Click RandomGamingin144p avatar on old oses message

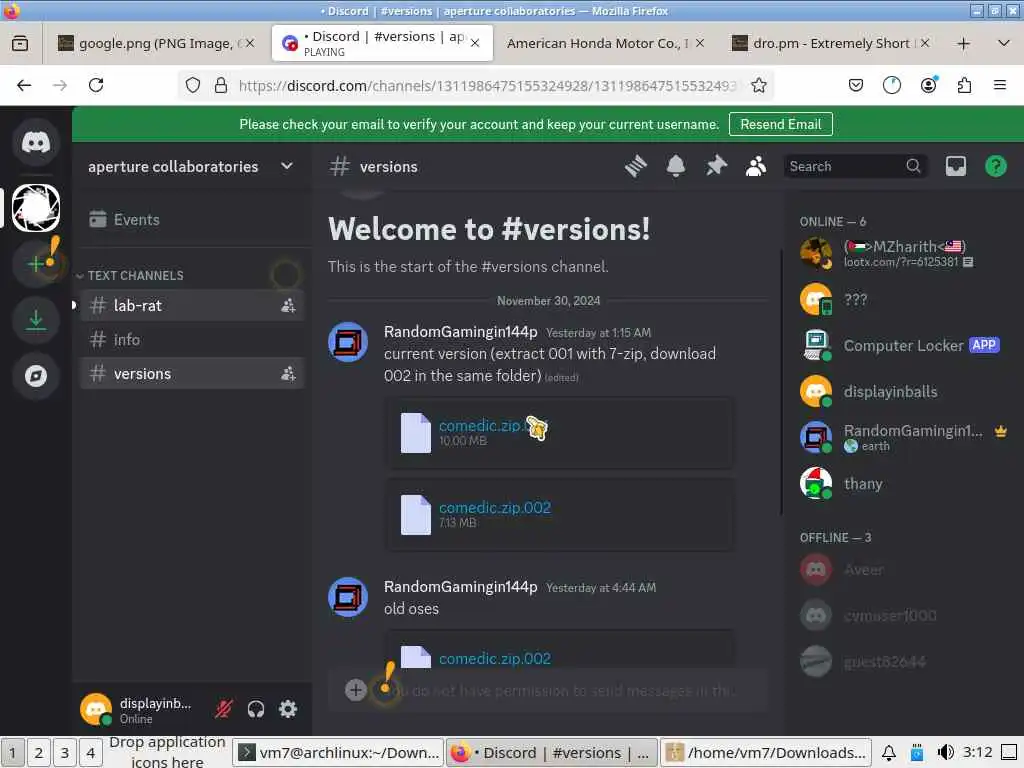[x=348, y=596]
